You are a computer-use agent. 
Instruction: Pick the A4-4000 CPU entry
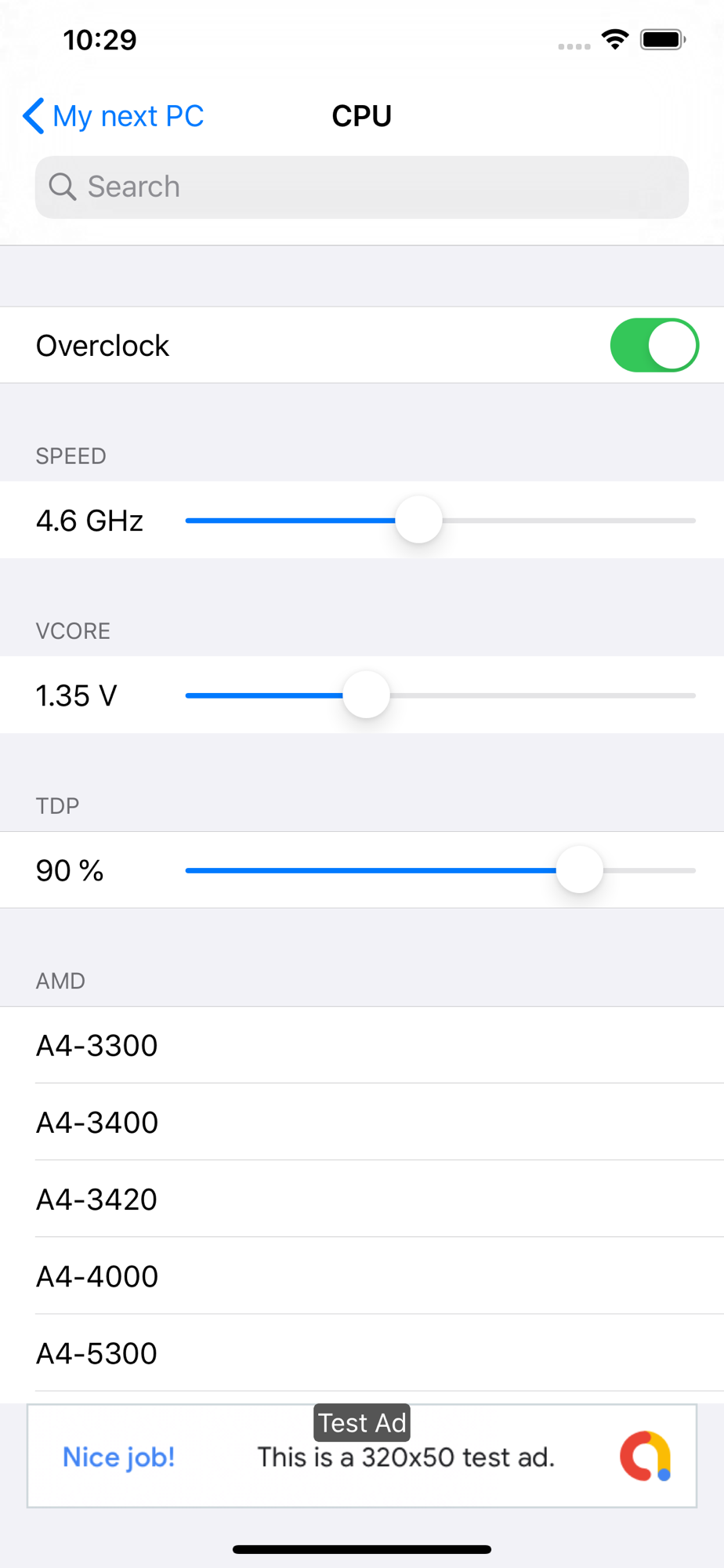(362, 1276)
